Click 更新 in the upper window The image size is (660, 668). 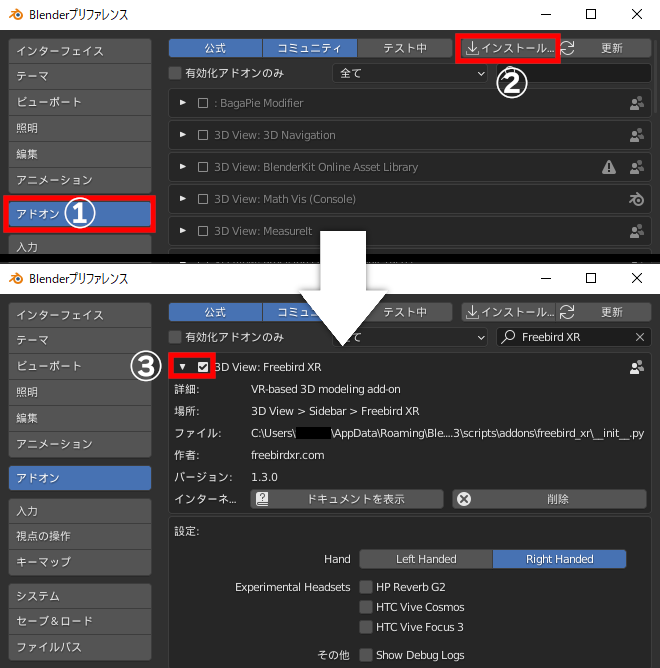pyautogui.click(x=612, y=48)
